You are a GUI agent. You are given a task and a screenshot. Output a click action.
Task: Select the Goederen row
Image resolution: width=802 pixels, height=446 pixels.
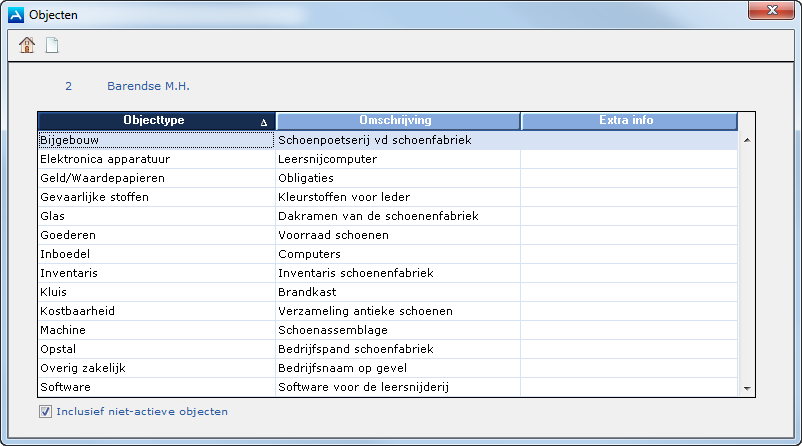pyautogui.click(x=388, y=235)
